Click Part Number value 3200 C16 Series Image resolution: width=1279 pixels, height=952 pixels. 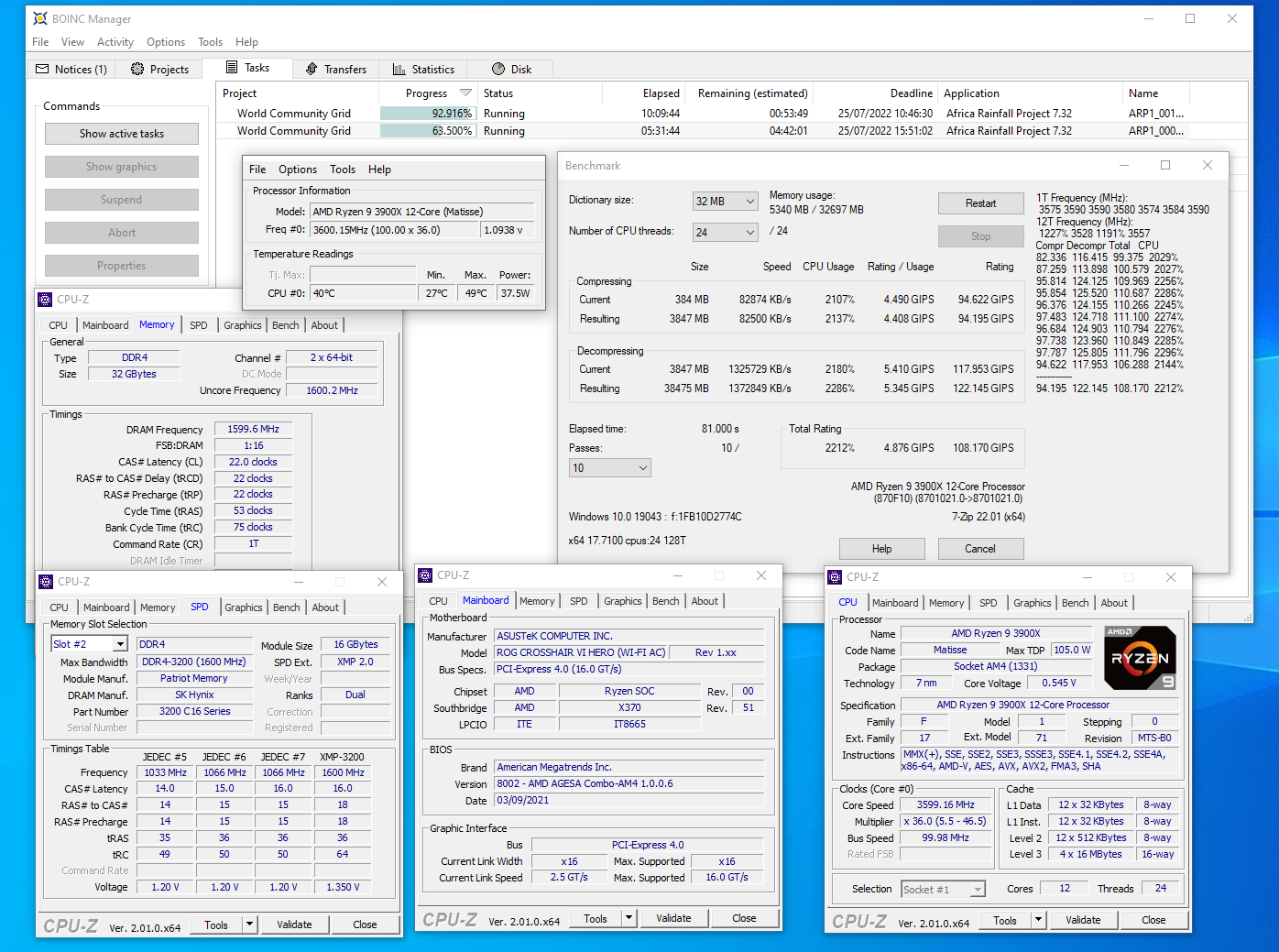coord(194,711)
